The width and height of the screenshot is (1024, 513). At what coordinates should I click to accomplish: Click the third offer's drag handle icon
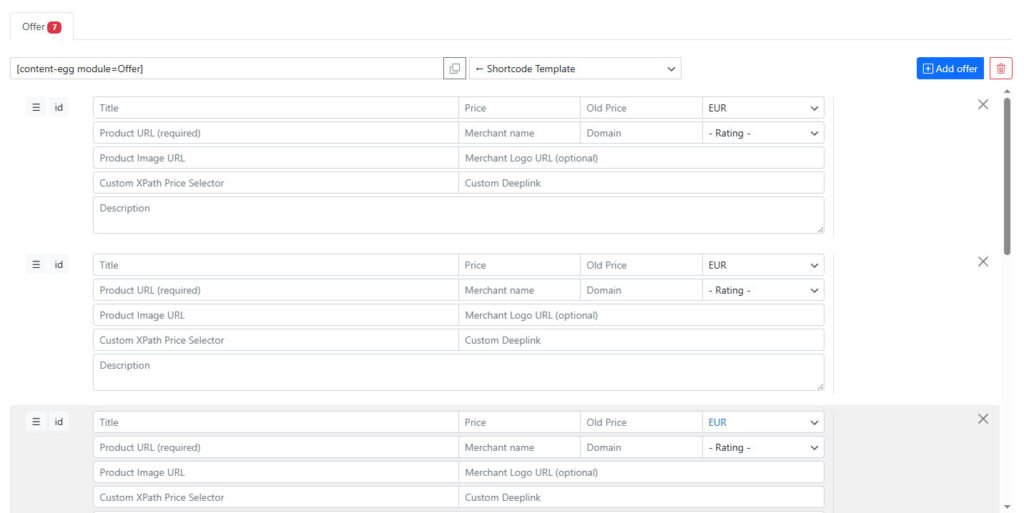pos(37,422)
